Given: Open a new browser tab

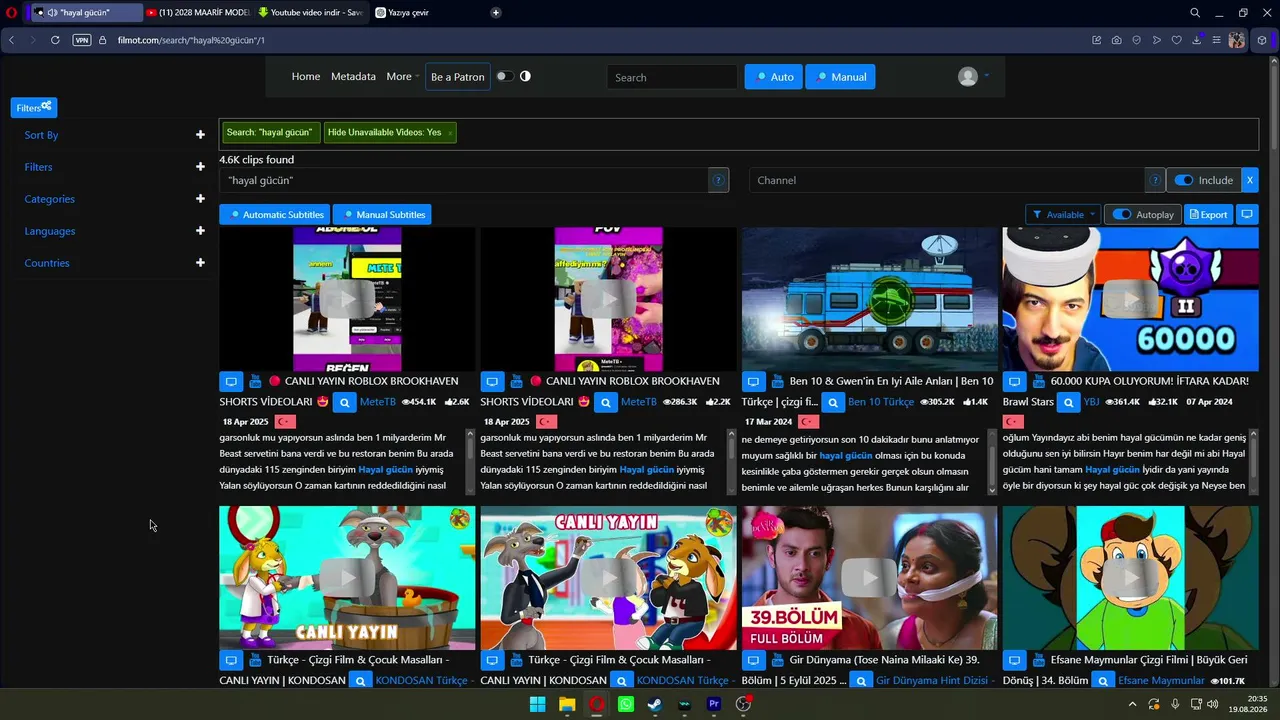Looking at the screenshot, I should pos(495,12).
